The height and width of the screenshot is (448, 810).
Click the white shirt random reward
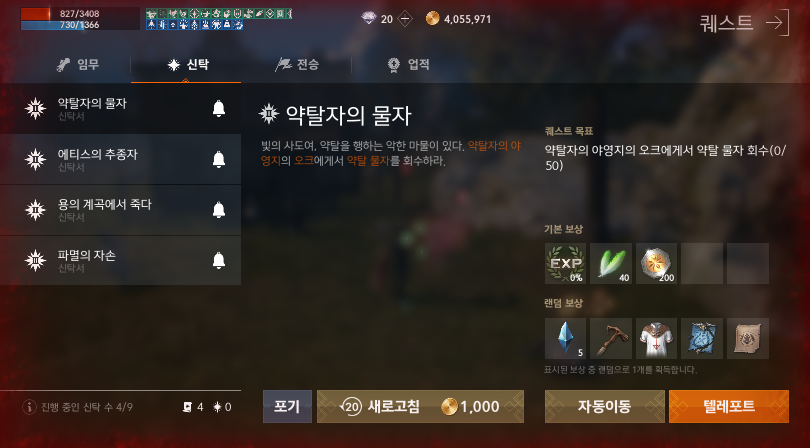point(656,338)
